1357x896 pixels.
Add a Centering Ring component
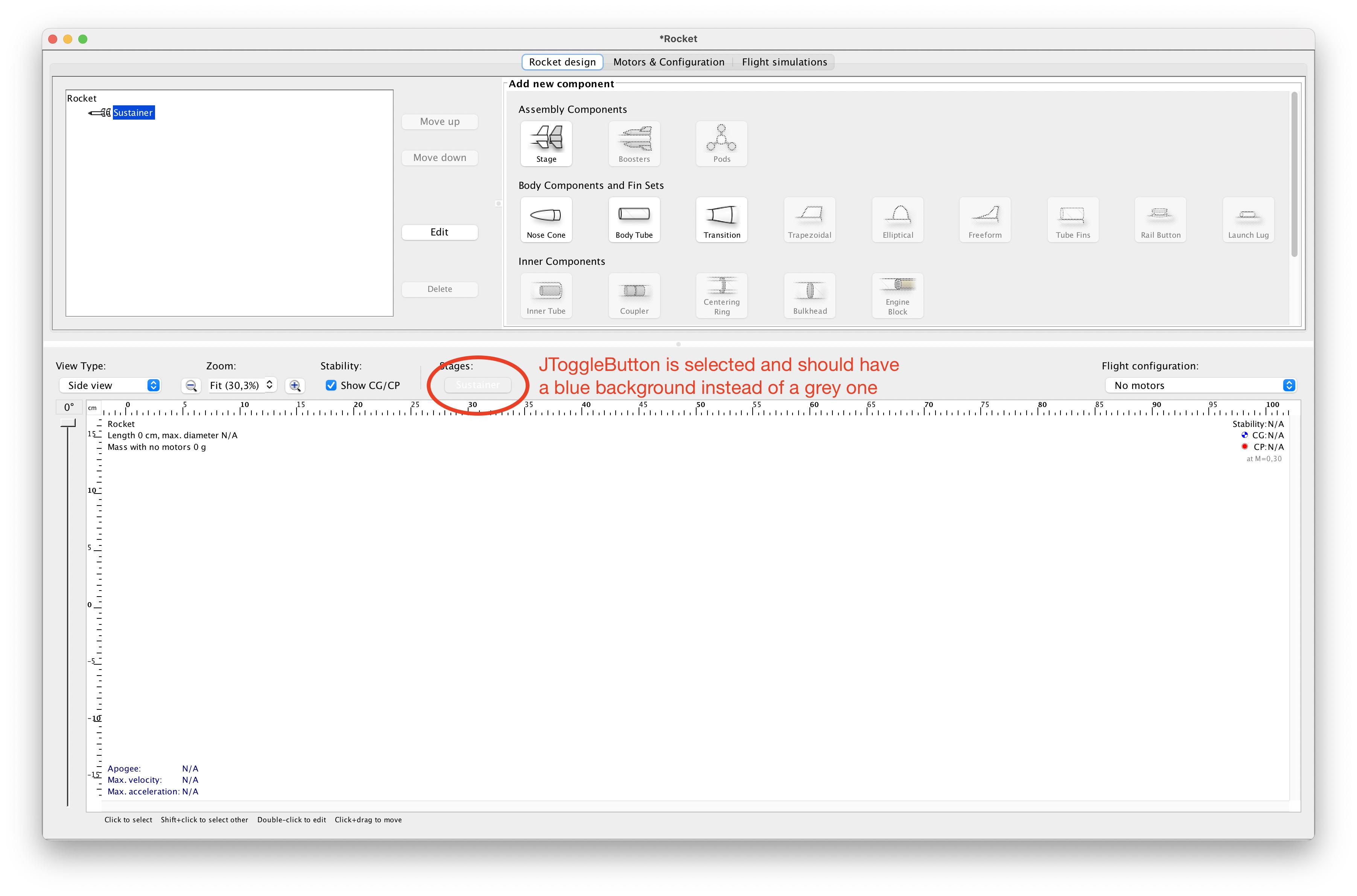pyautogui.click(x=721, y=295)
